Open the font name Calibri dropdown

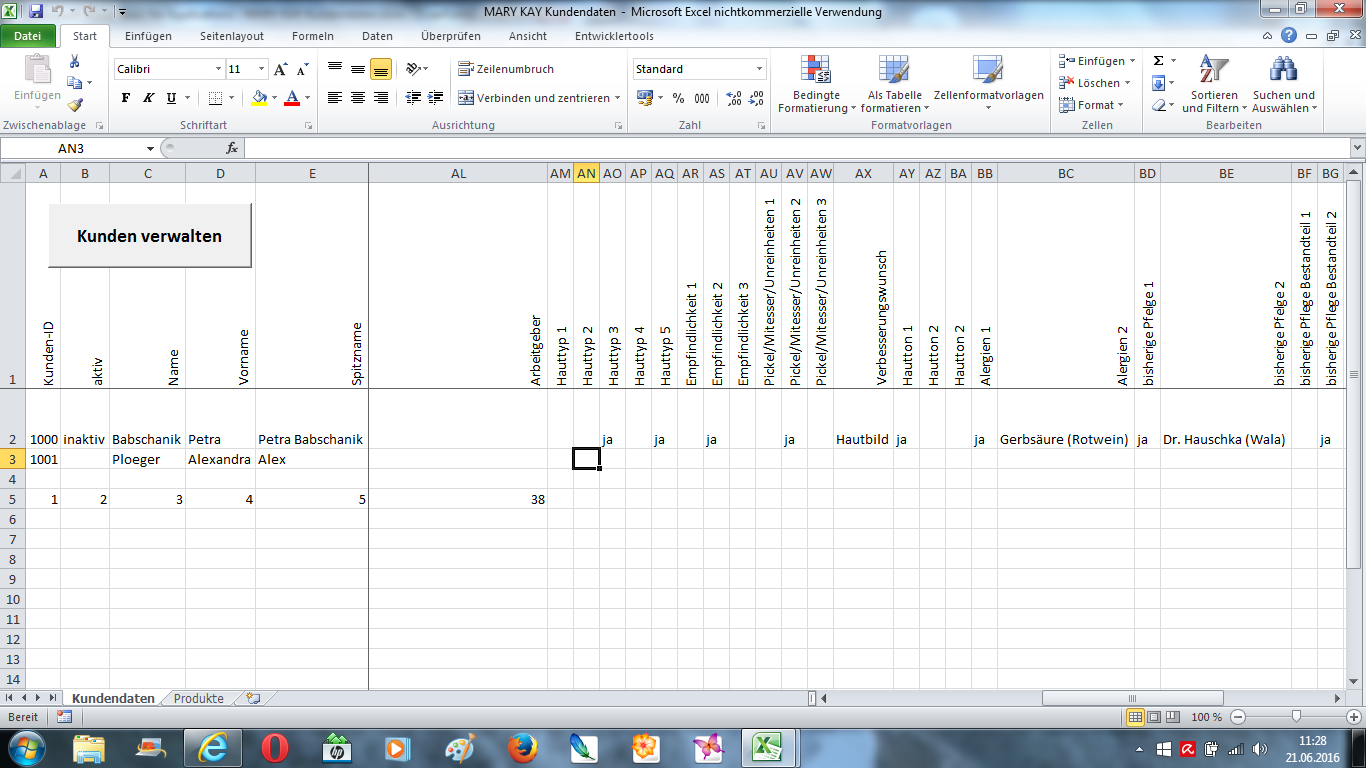click(219, 69)
